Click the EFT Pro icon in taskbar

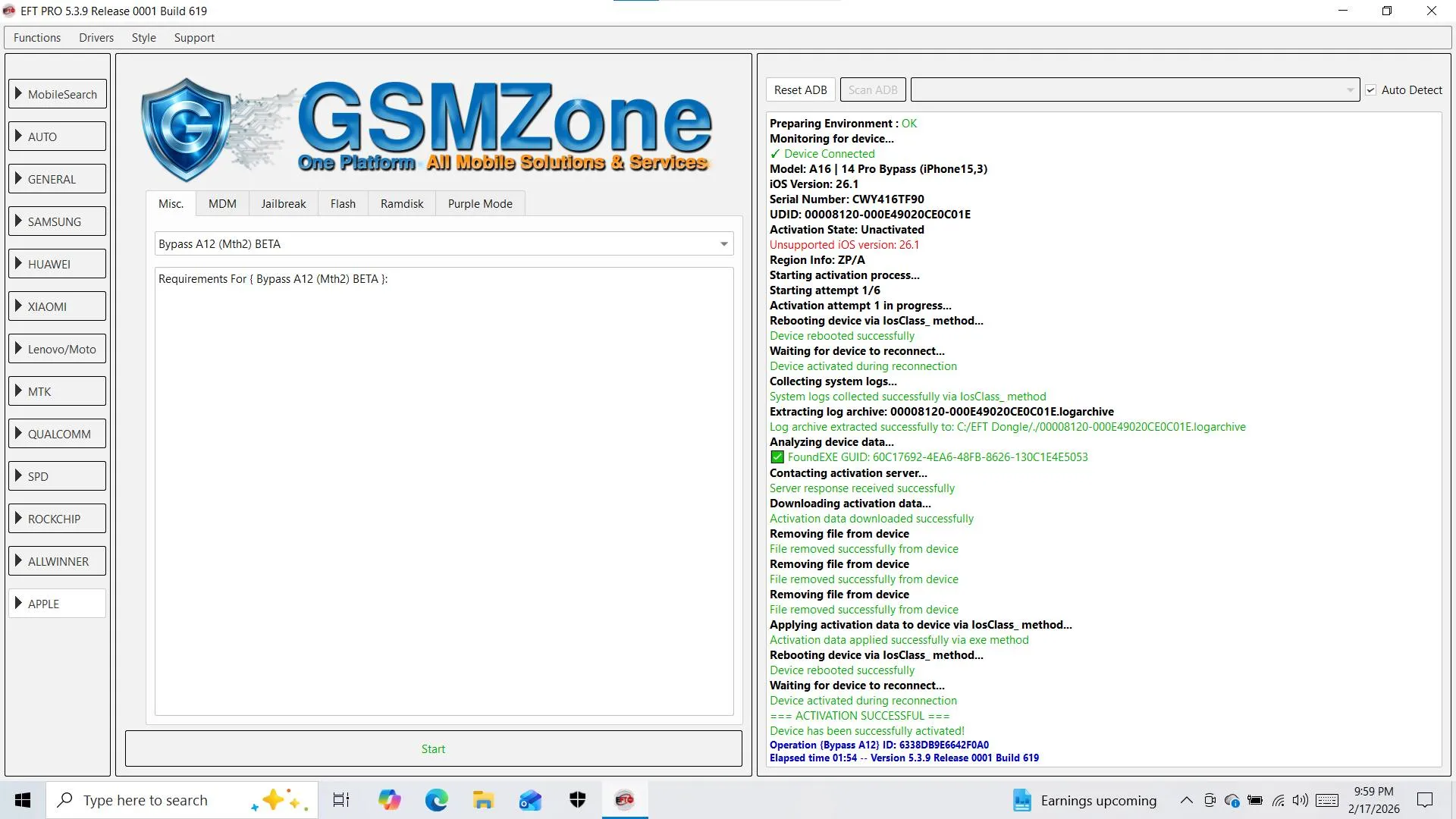click(624, 800)
